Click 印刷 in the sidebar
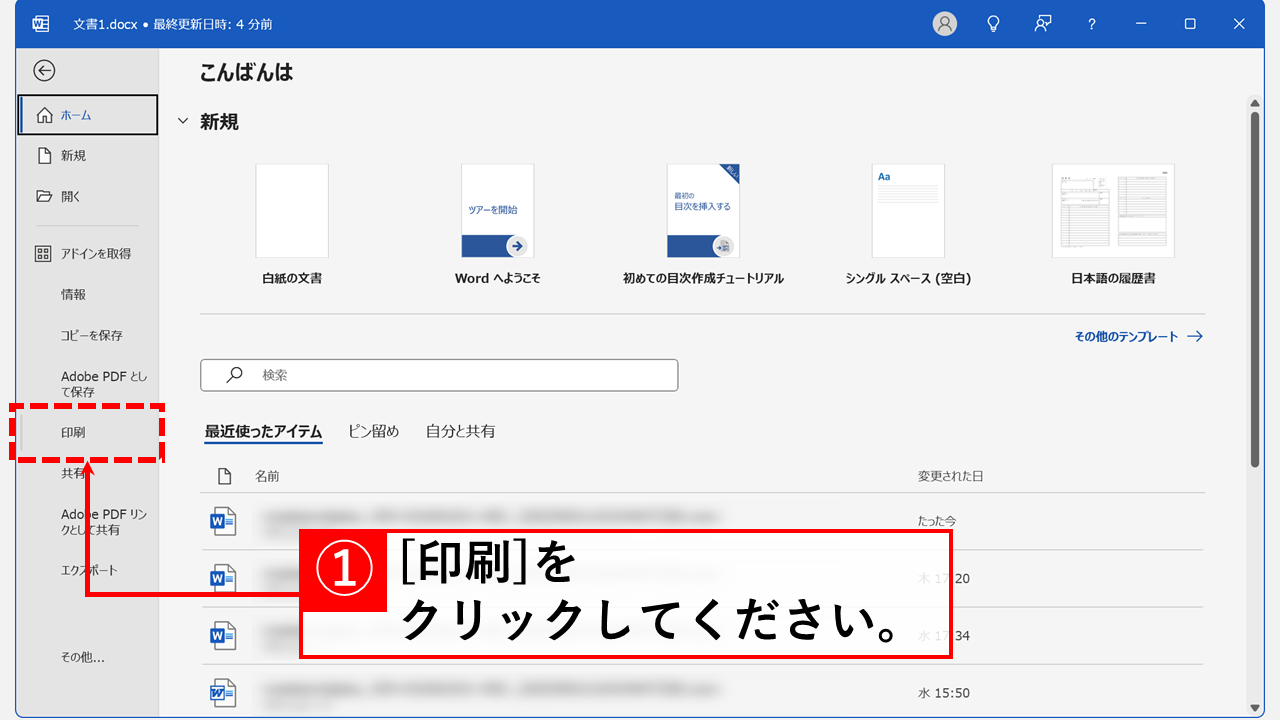The height and width of the screenshot is (720, 1280). tap(73, 433)
